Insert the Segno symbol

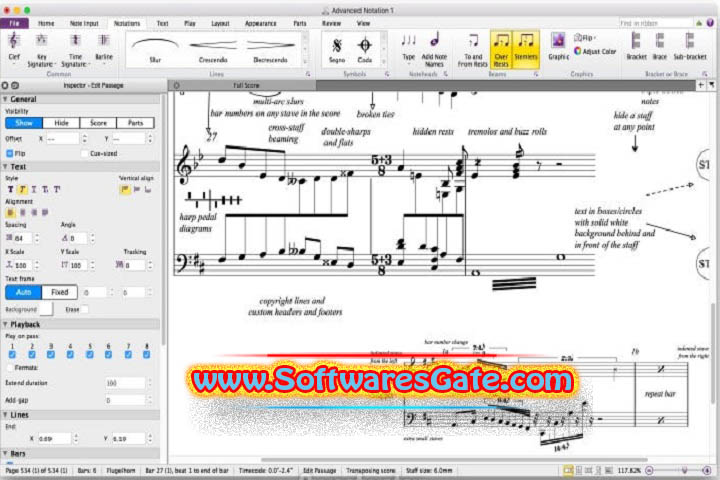coord(337,50)
